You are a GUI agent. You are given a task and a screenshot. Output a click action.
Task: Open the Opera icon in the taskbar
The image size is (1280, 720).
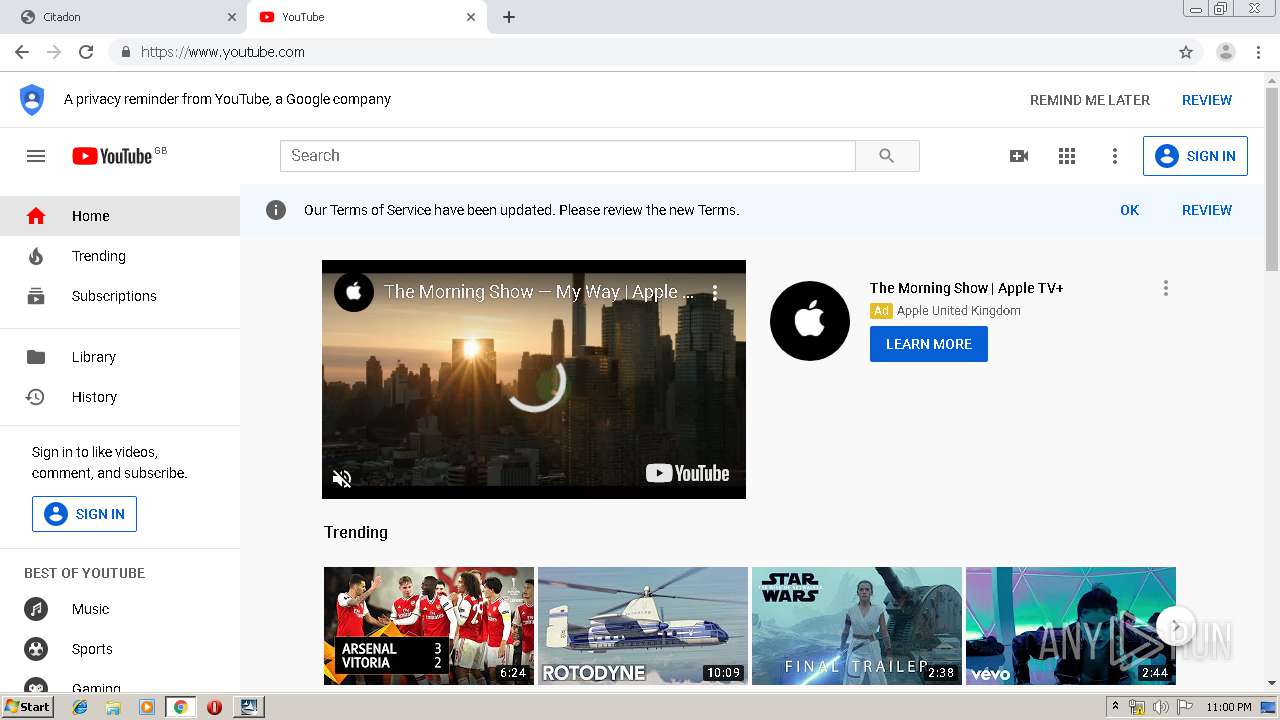(214, 707)
